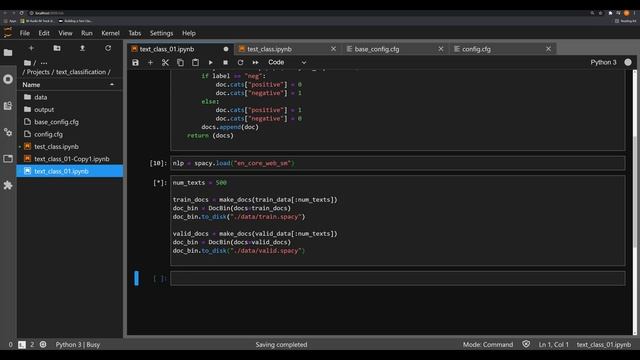The height and width of the screenshot is (360, 640).
Task: Click Mode: Command status text
Action: coord(488,344)
